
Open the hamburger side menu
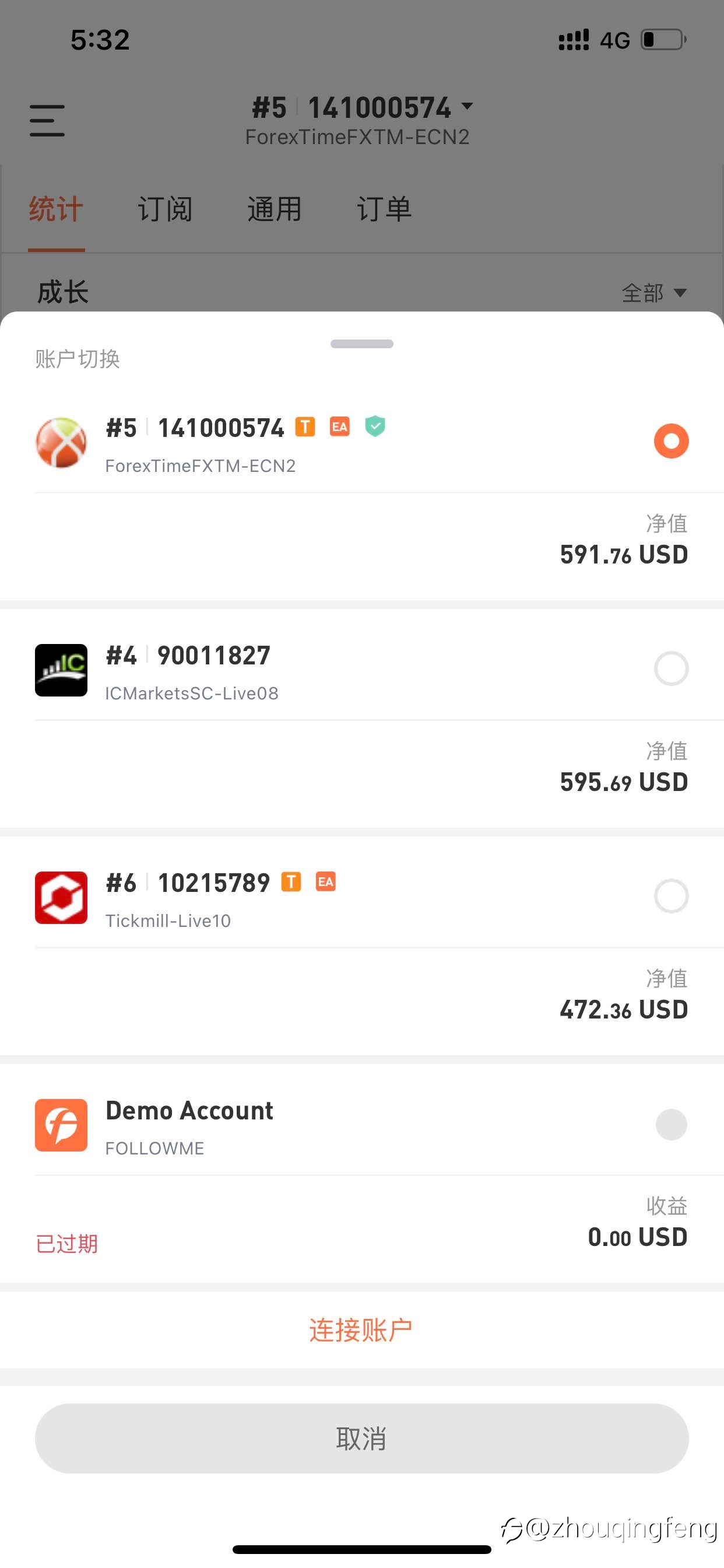(x=47, y=121)
